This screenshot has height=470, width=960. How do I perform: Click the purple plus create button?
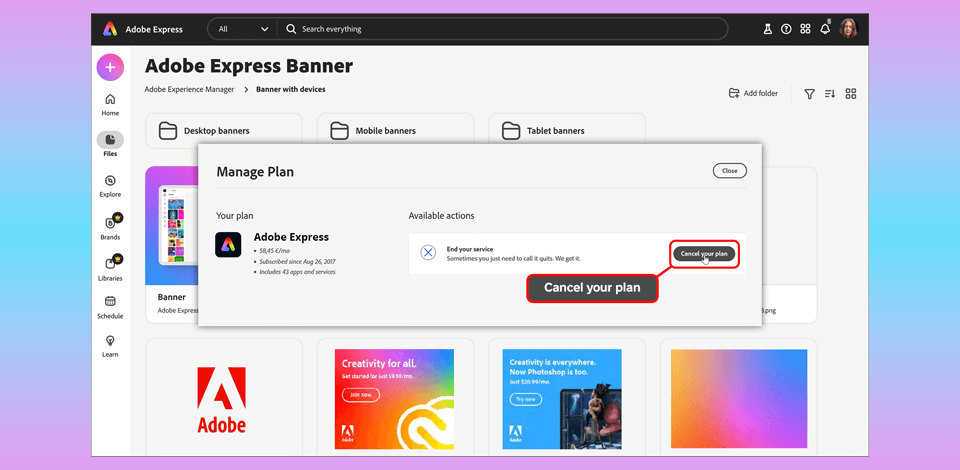coord(110,67)
